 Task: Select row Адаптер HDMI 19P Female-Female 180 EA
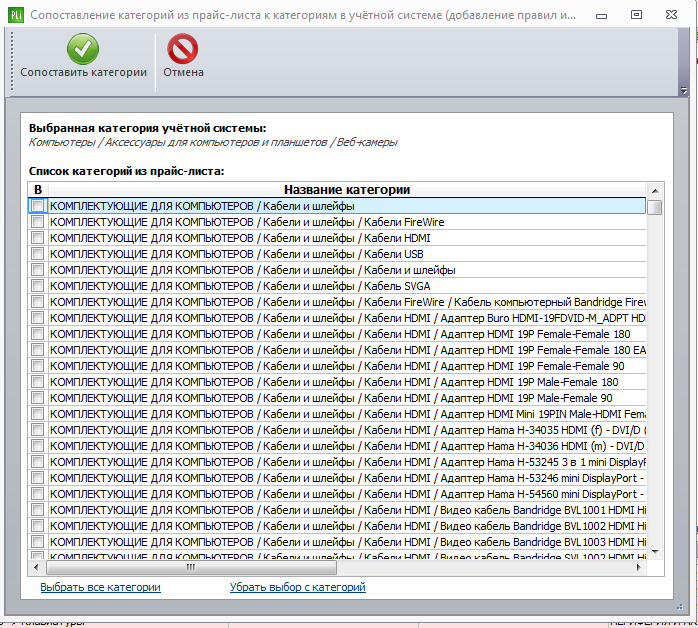(347, 350)
